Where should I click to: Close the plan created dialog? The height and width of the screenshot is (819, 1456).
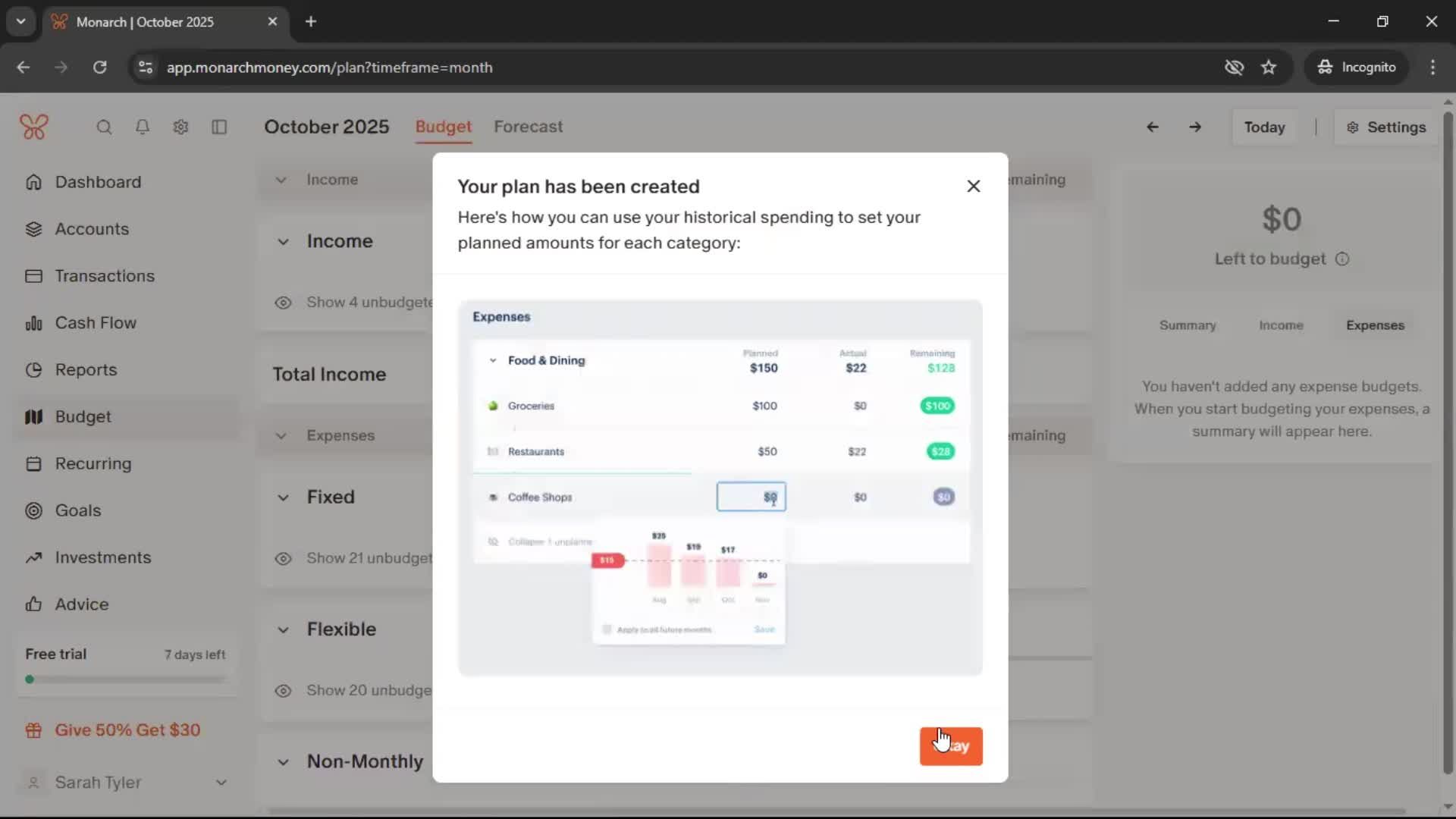(974, 187)
